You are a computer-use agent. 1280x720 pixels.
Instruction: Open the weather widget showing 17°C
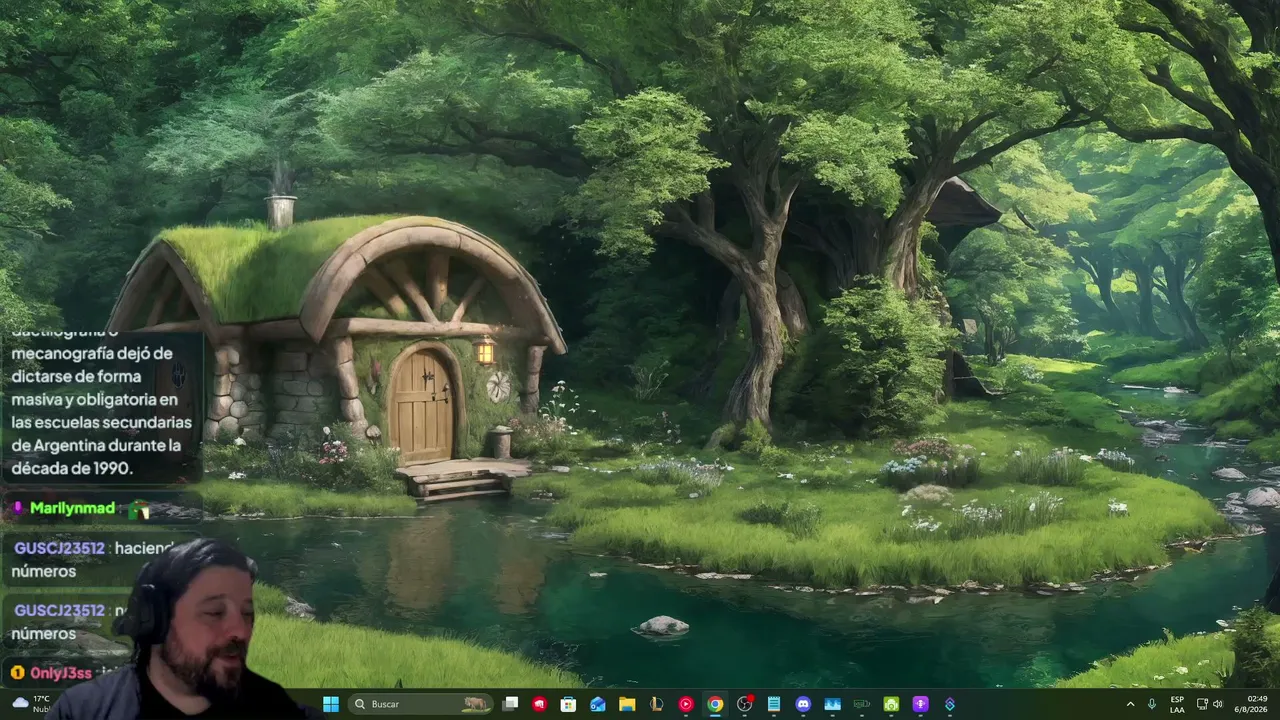pyautogui.click(x=30, y=704)
